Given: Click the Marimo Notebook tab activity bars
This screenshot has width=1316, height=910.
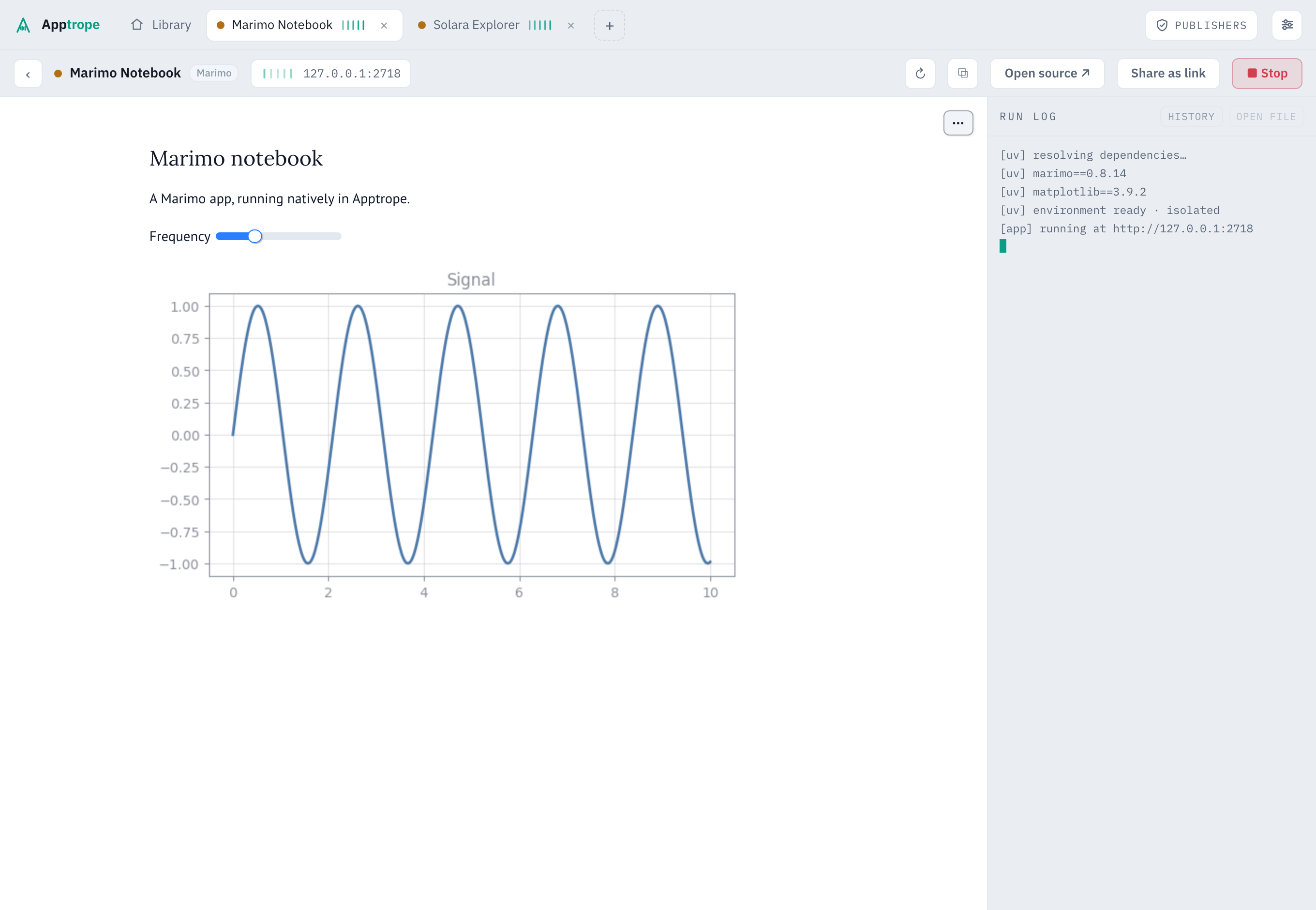Looking at the screenshot, I should pos(353,25).
